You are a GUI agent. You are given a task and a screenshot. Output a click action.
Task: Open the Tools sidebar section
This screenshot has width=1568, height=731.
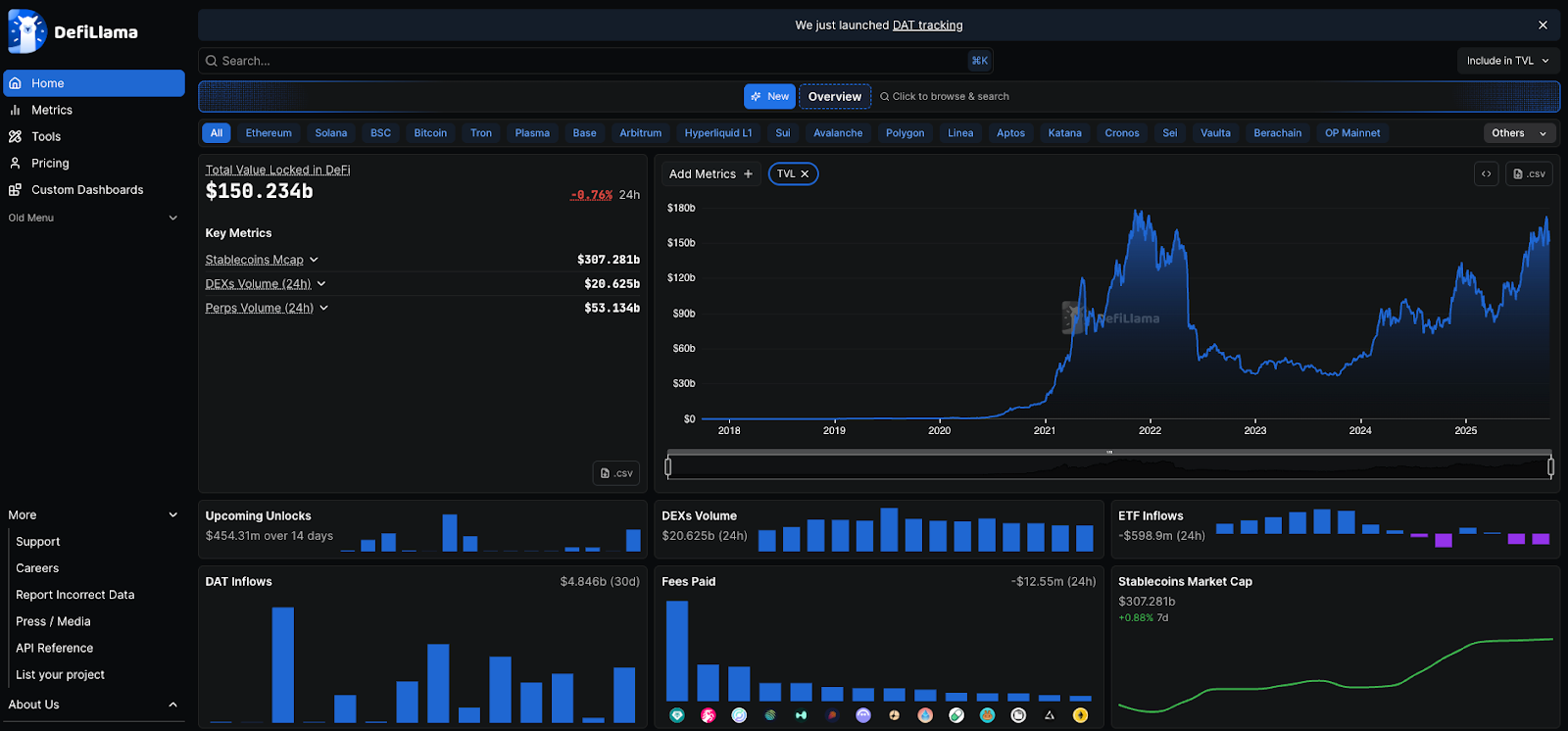point(45,136)
